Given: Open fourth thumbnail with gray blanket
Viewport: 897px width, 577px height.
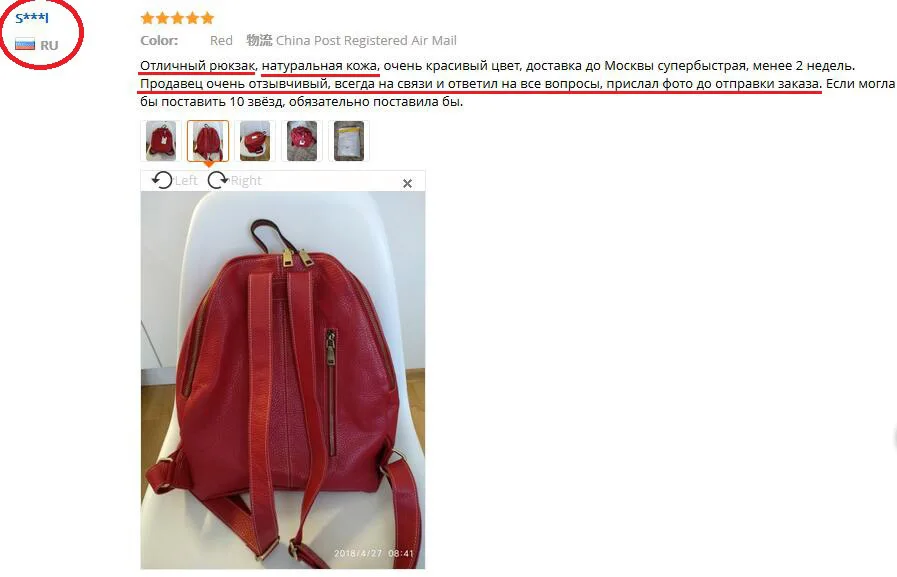Looking at the screenshot, I should [x=301, y=141].
